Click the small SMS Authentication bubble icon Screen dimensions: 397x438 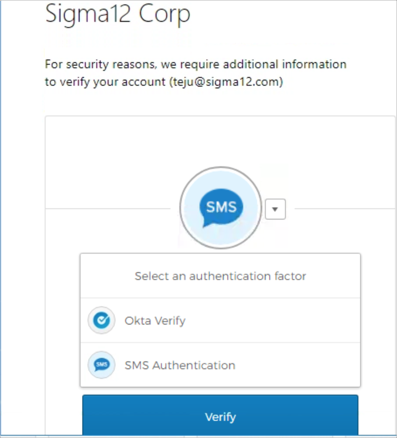[x=102, y=365]
